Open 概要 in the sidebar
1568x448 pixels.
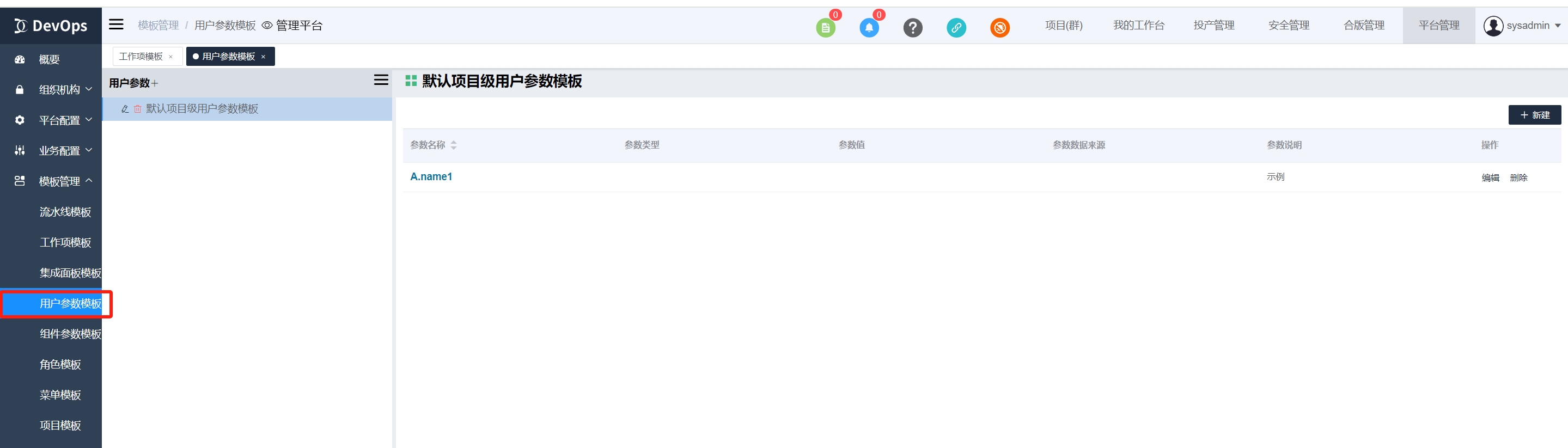[x=50, y=60]
